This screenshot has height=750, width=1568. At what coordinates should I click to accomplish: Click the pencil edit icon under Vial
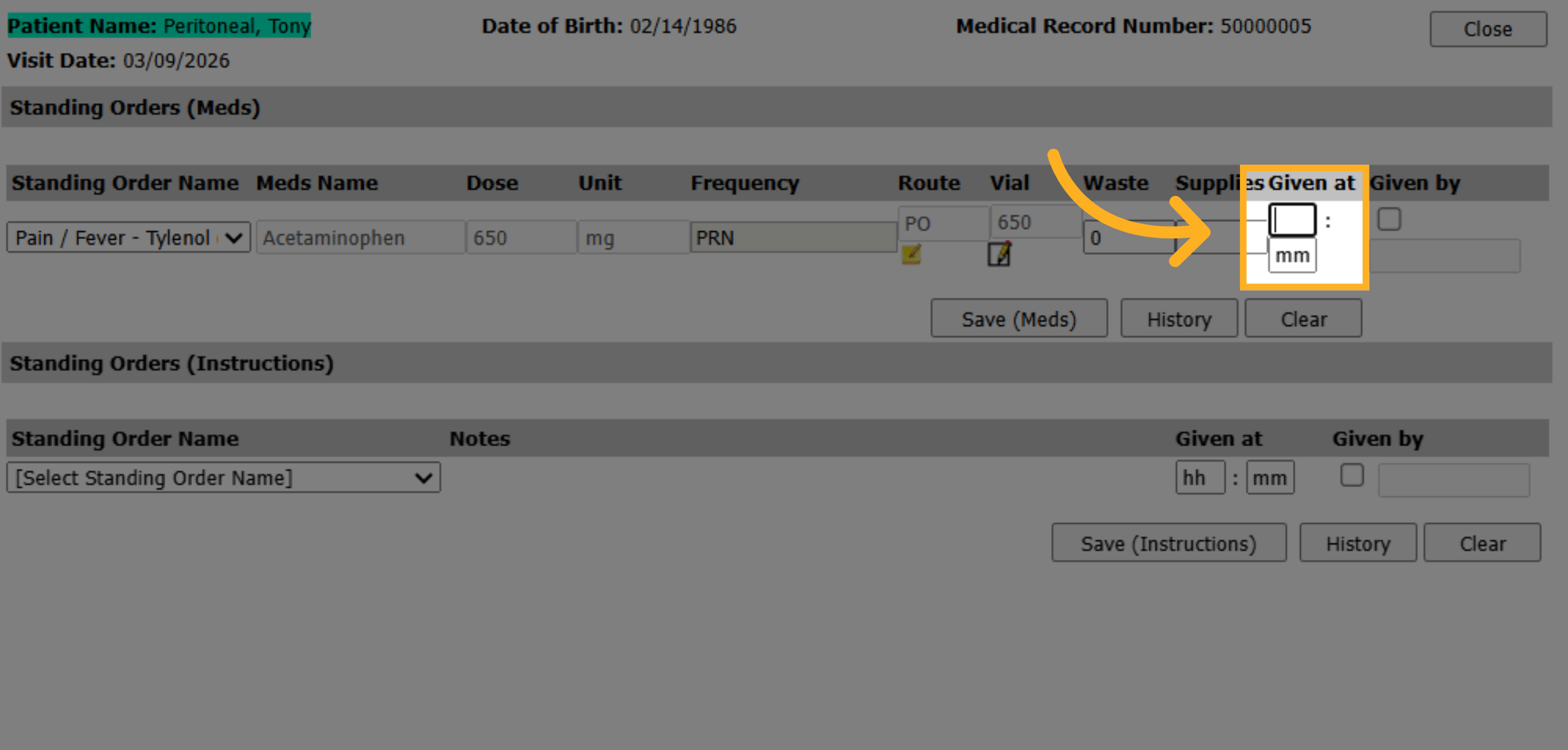[999, 253]
